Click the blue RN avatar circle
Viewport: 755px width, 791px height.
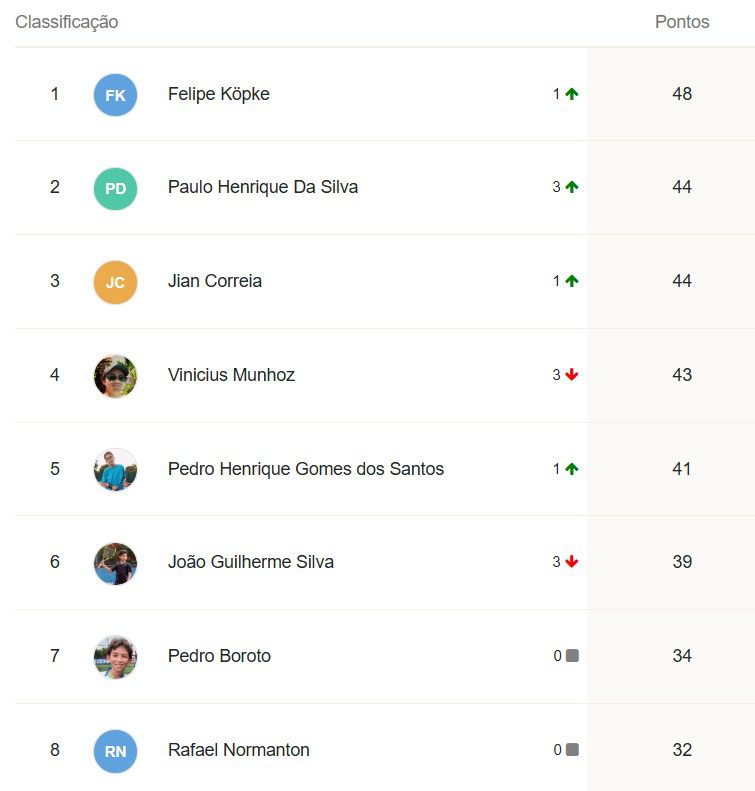coord(115,752)
